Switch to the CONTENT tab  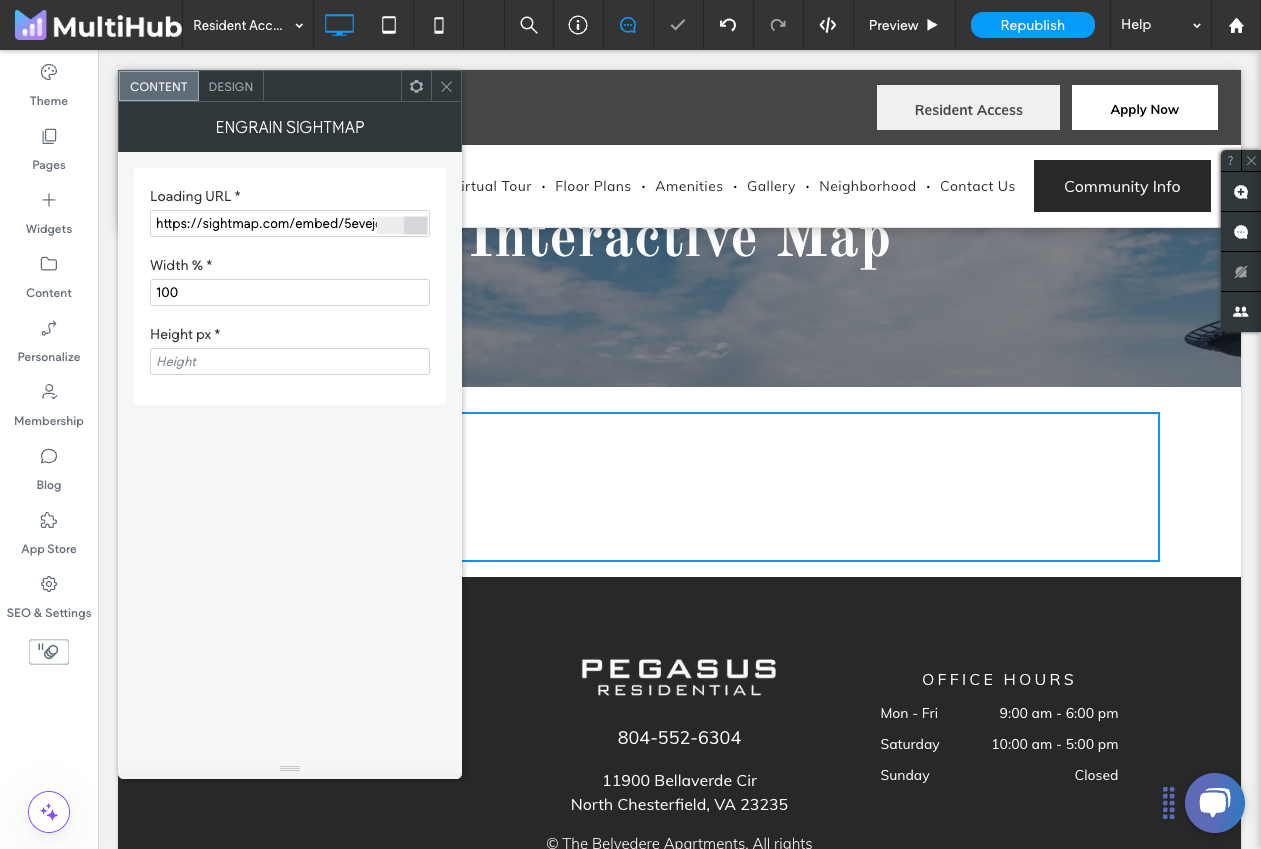pyautogui.click(x=159, y=86)
